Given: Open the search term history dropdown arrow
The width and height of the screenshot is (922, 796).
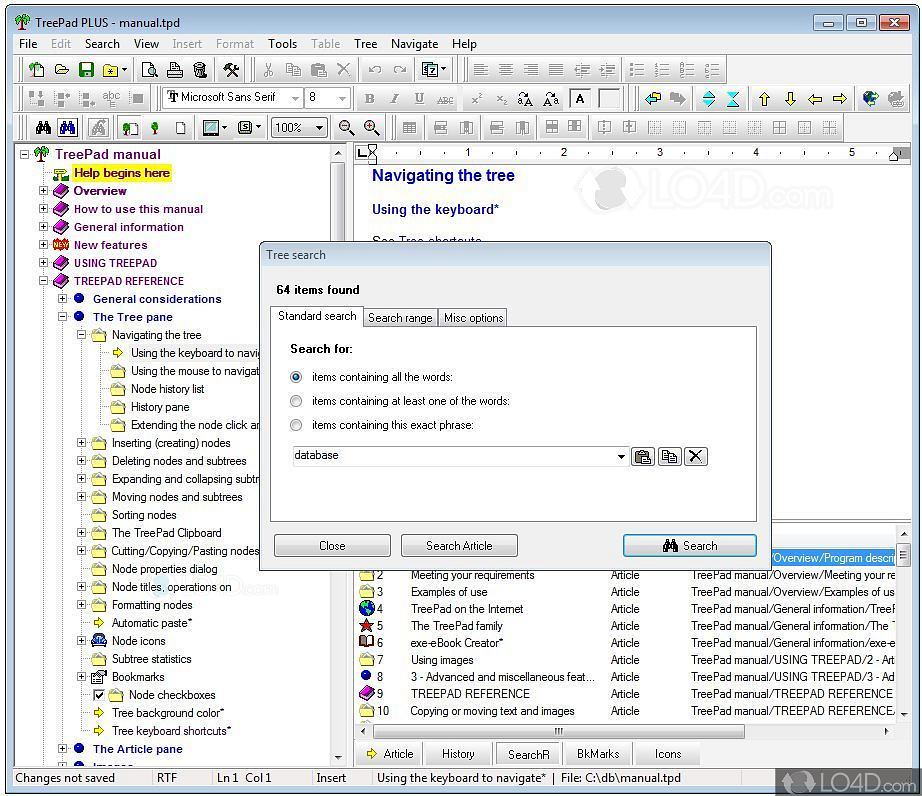Looking at the screenshot, I should 621,457.
